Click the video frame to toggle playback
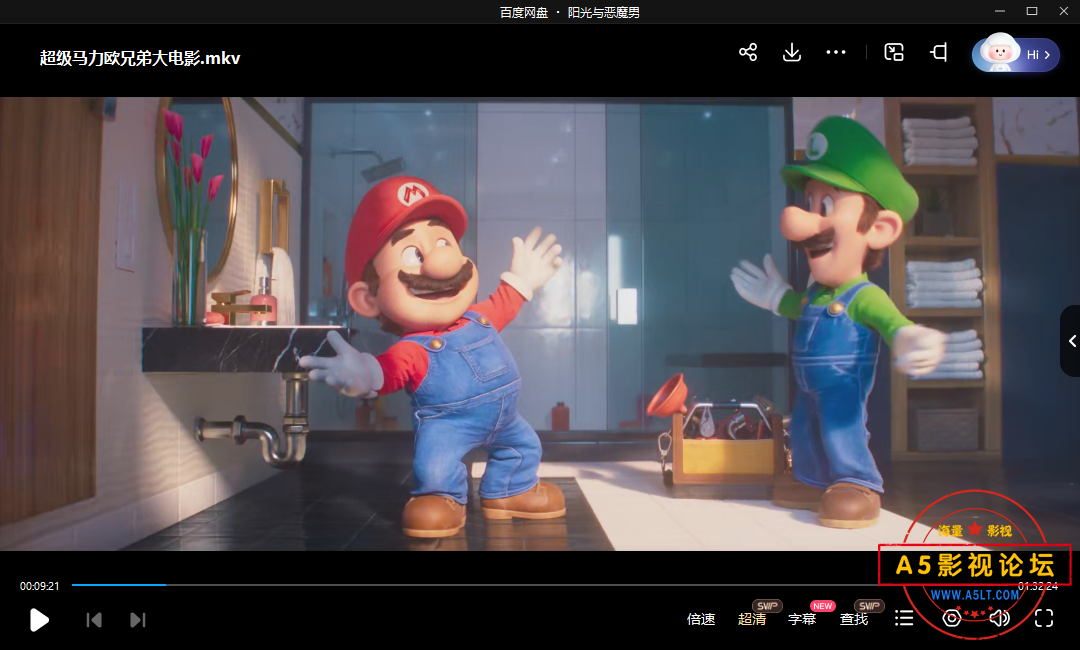Image resolution: width=1080 pixels, height=650 pixels. 540,324
